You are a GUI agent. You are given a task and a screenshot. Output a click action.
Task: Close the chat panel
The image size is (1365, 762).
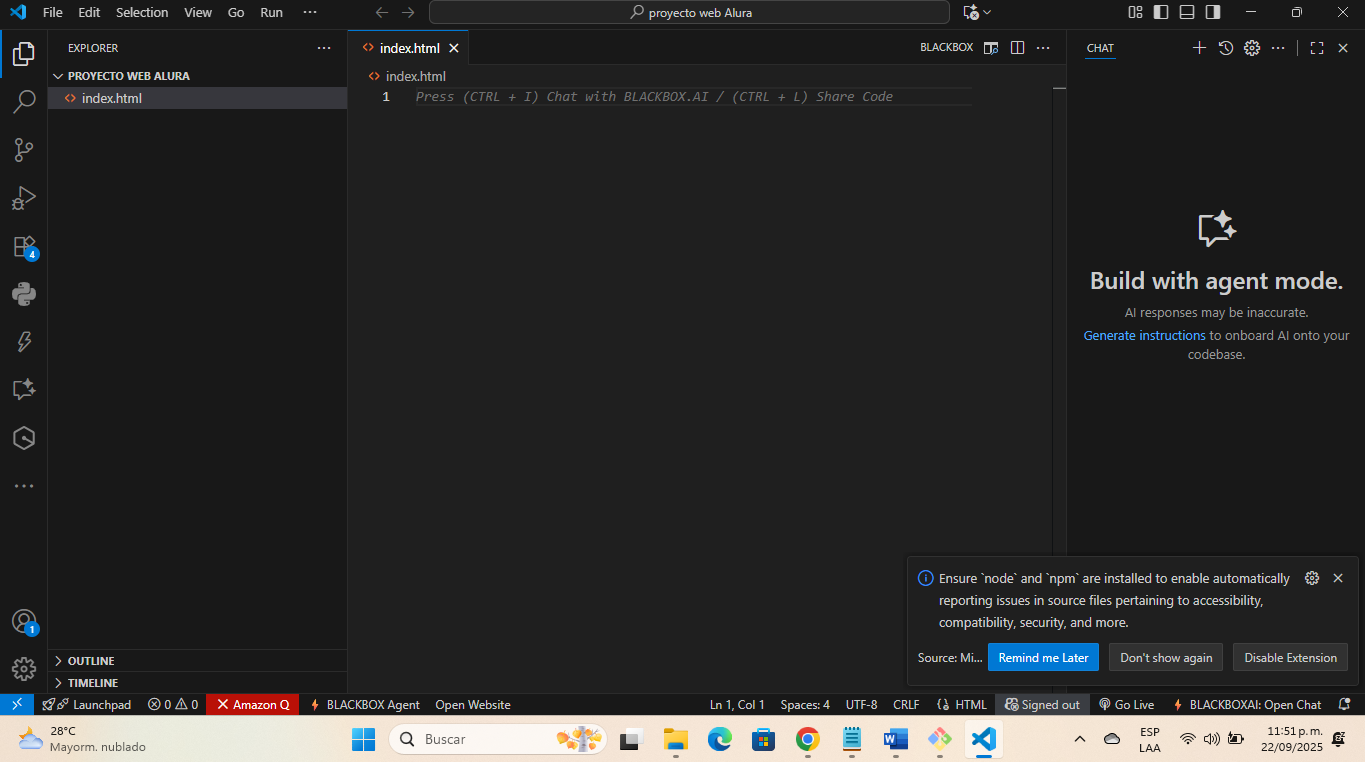[1343, 48]
